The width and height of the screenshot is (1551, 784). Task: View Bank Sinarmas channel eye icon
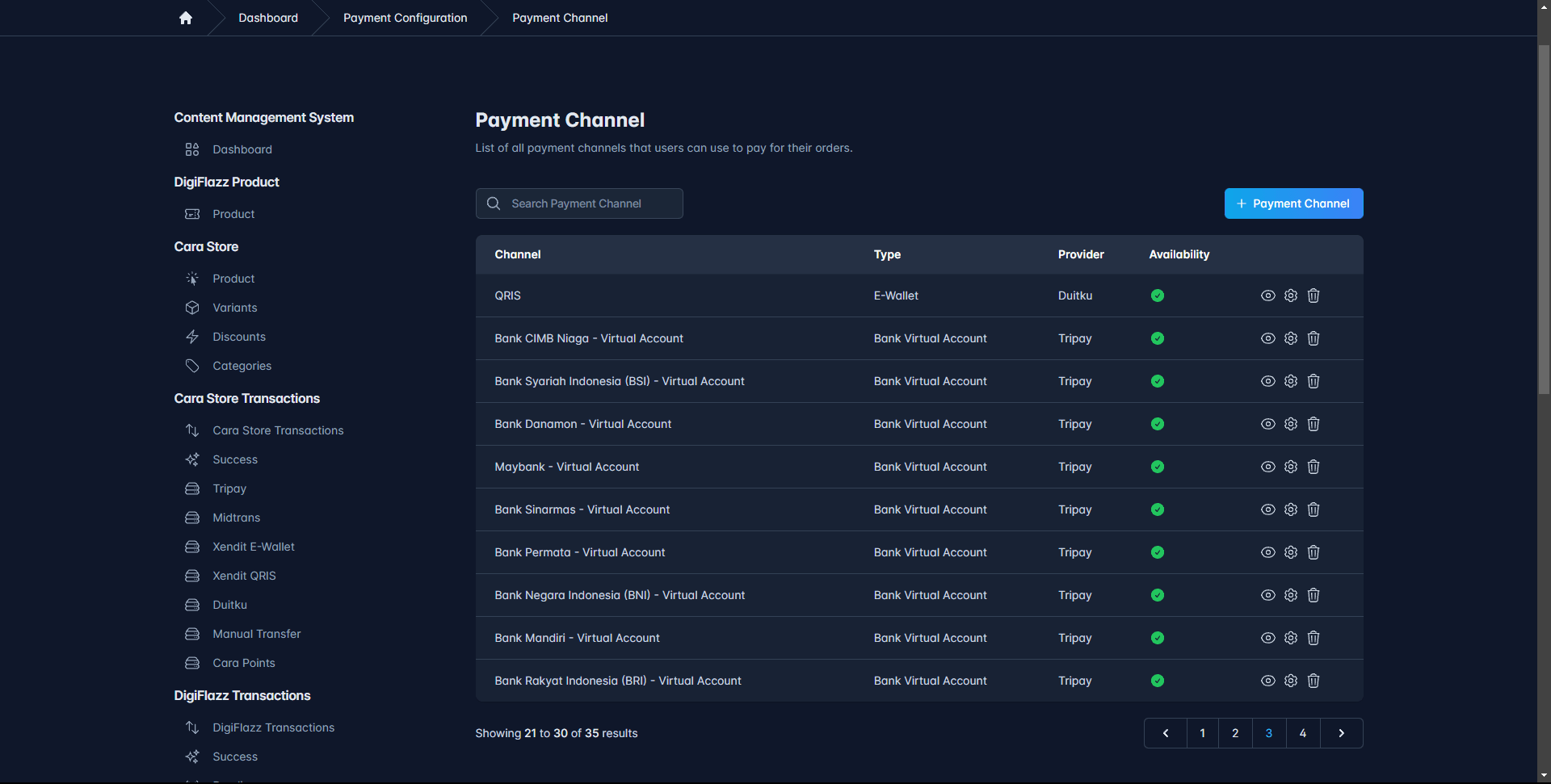tap(1268, 509)
